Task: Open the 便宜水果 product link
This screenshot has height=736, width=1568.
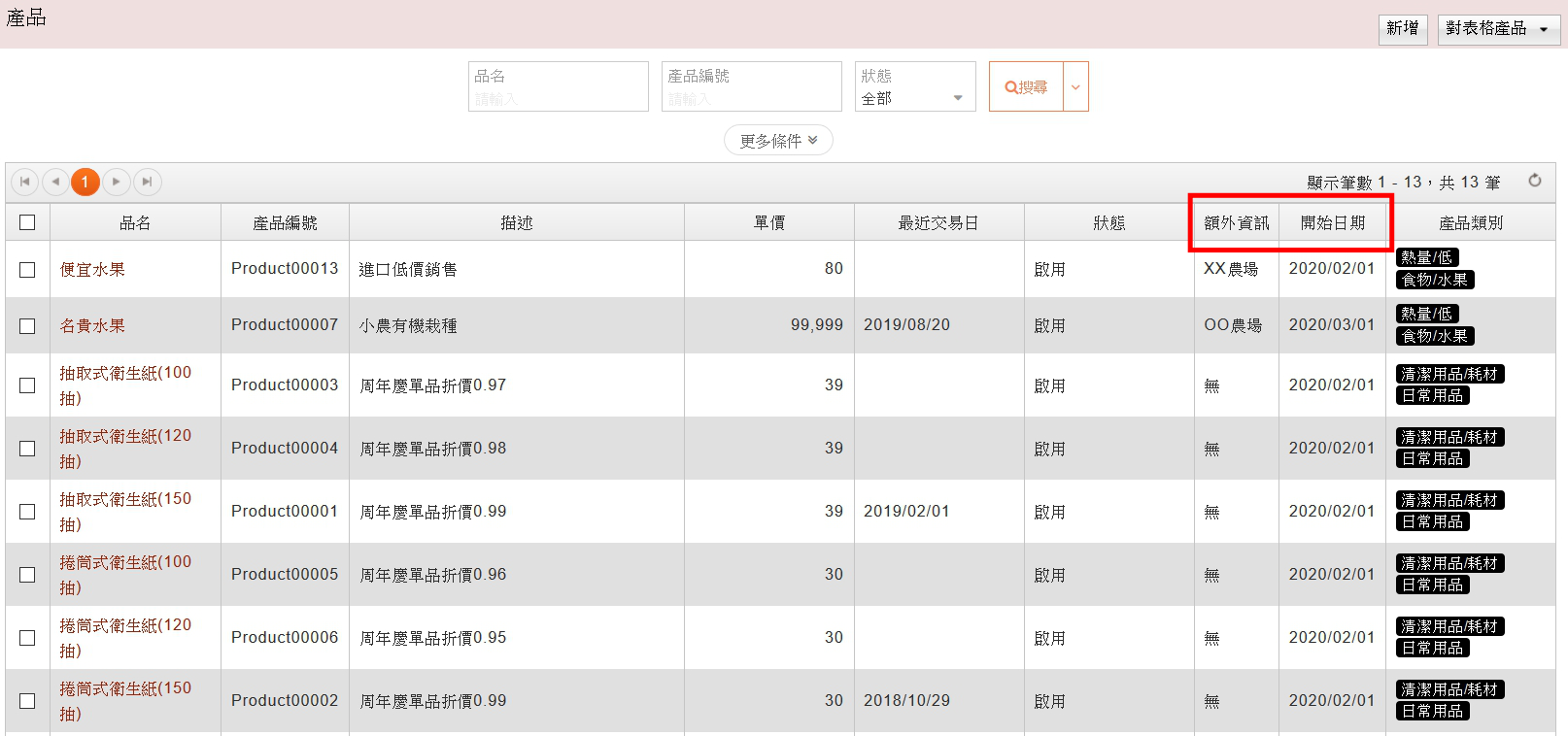Action: point(92,270)
